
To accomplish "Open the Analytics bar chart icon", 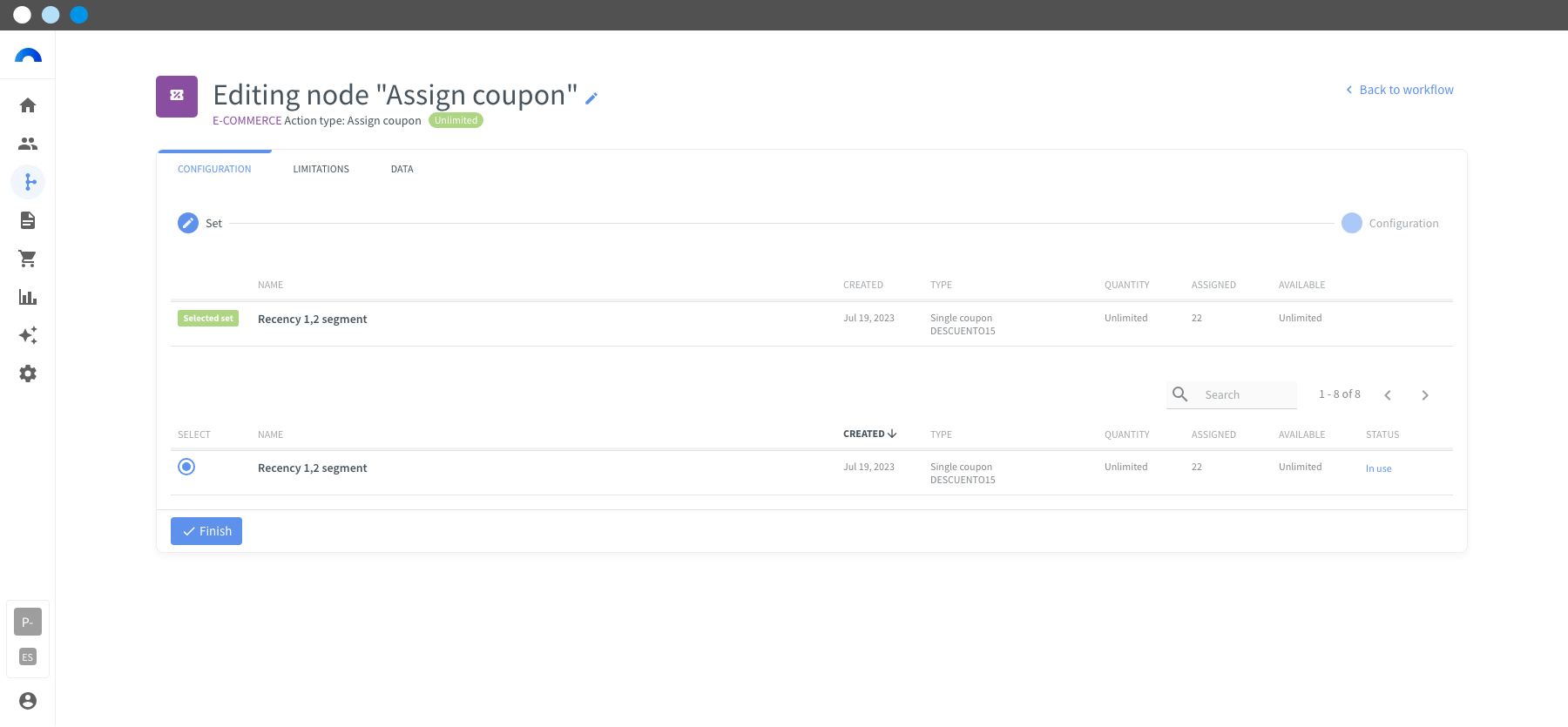I will [x=28, y=297].
